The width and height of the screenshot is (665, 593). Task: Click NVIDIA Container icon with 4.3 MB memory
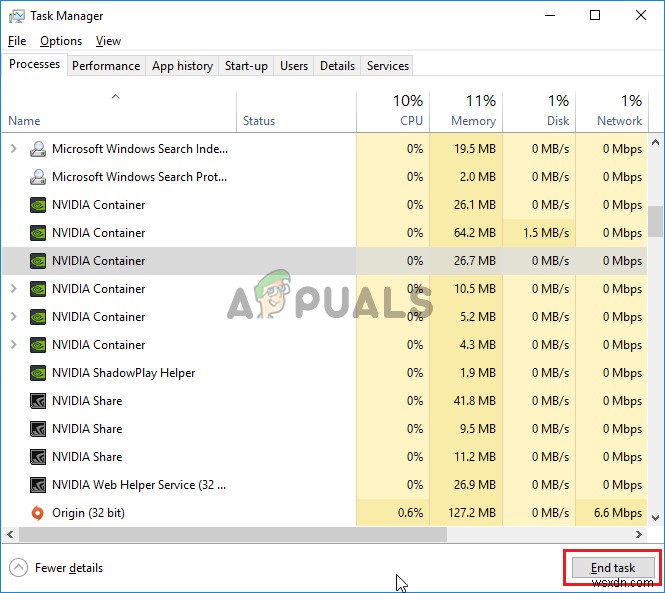tap(38, 345)
